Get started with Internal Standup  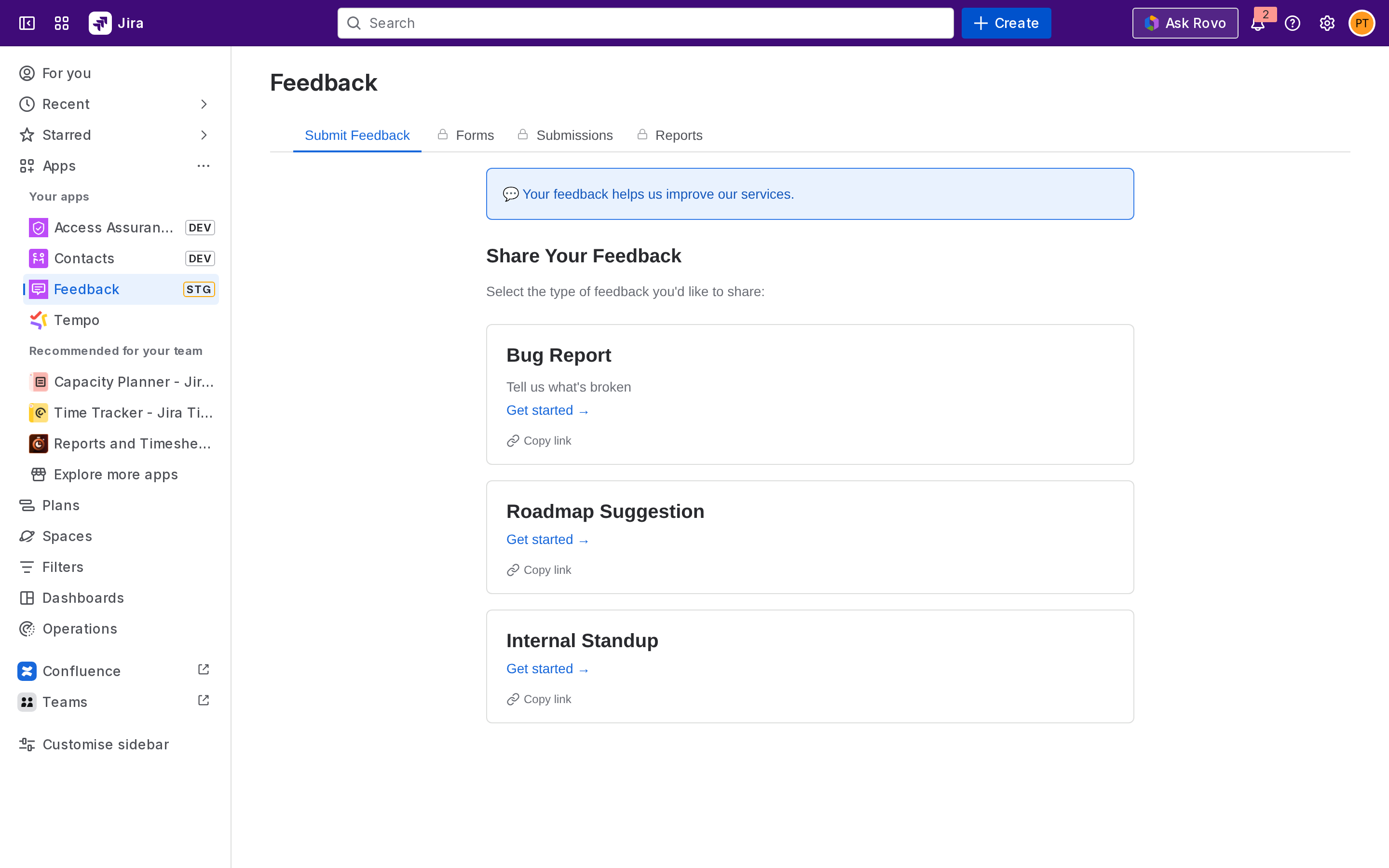[547, 669]
